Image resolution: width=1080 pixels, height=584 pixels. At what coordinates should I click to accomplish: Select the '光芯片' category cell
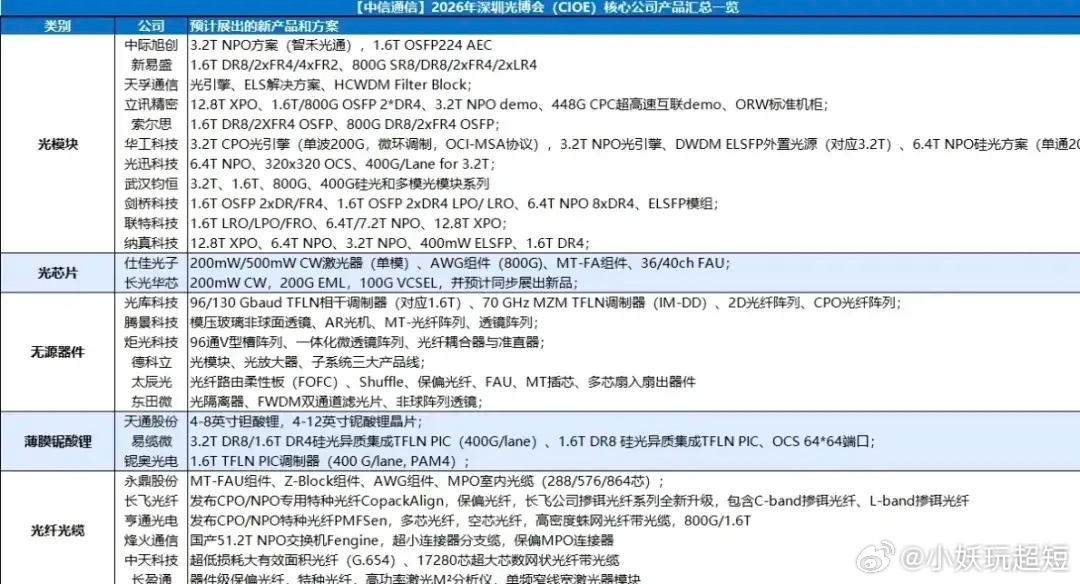pos(57,273)
